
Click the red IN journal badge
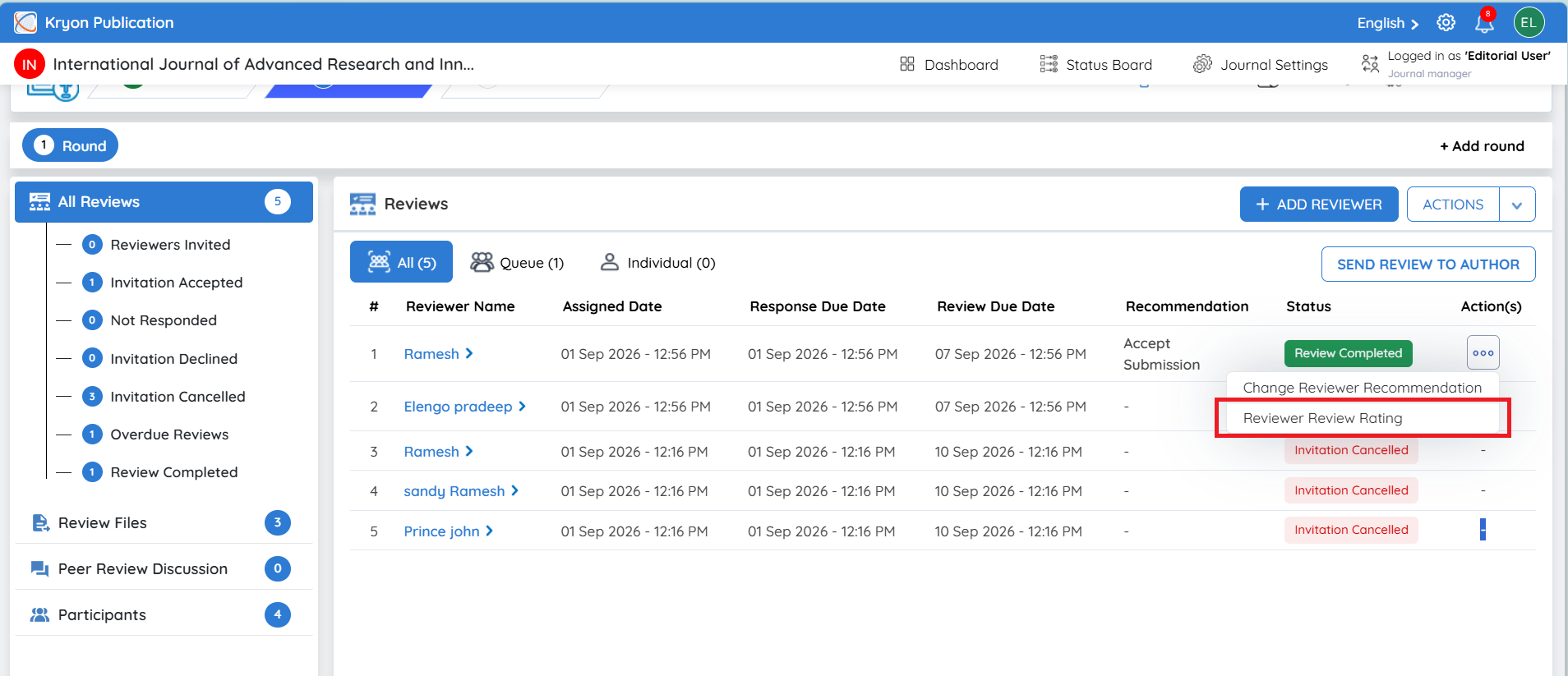pos(30,64)
